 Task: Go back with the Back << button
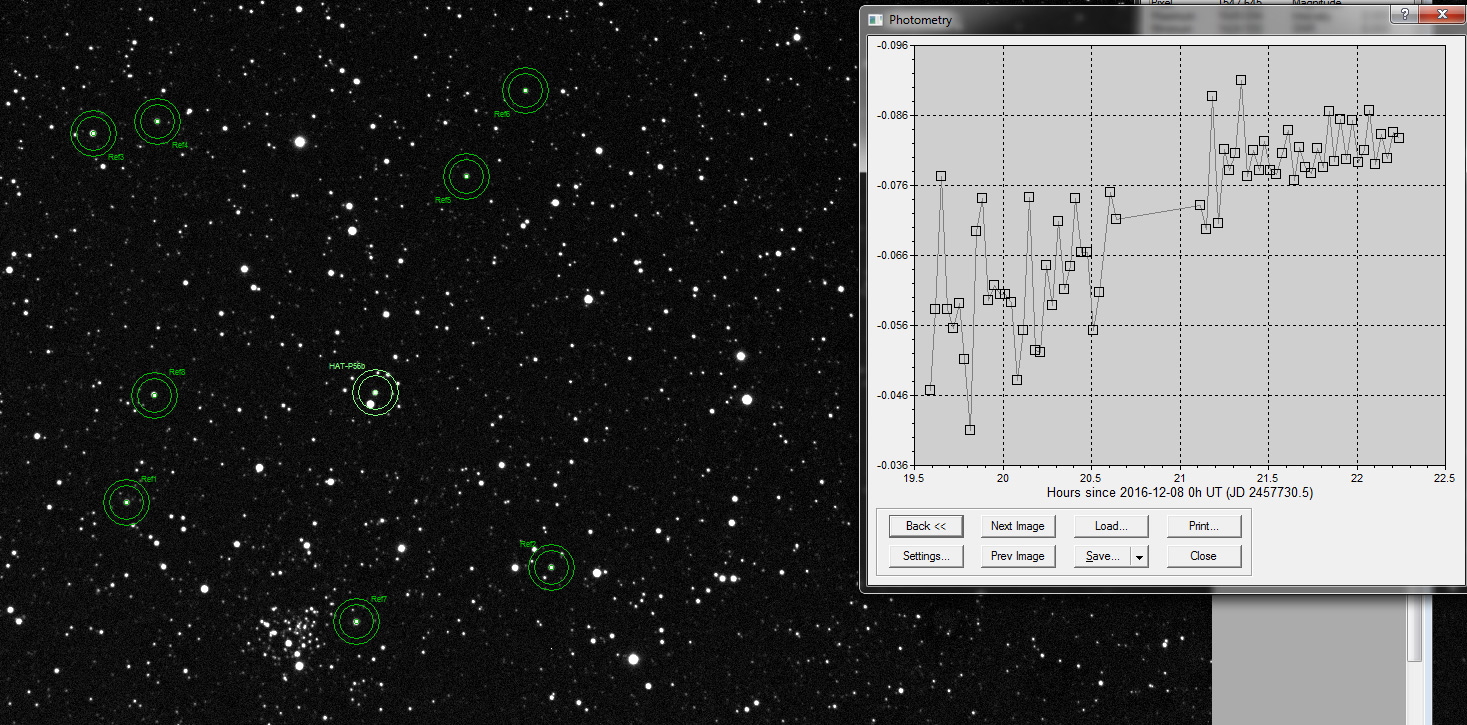926,526
